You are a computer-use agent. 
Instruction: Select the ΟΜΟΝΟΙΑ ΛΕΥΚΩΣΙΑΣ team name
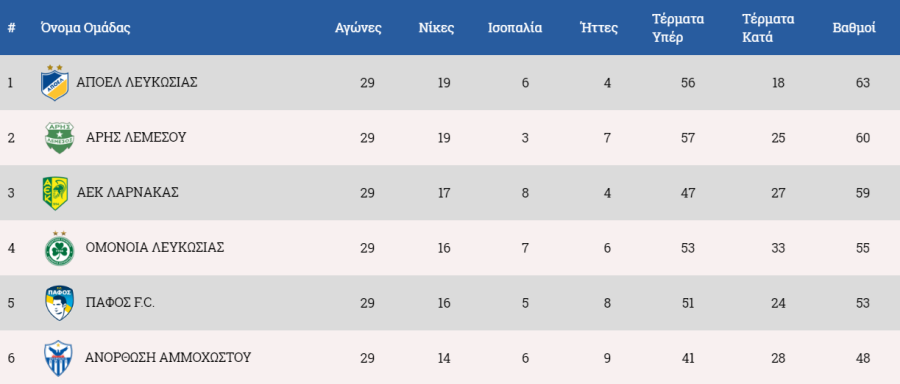[x=155, y=247]
